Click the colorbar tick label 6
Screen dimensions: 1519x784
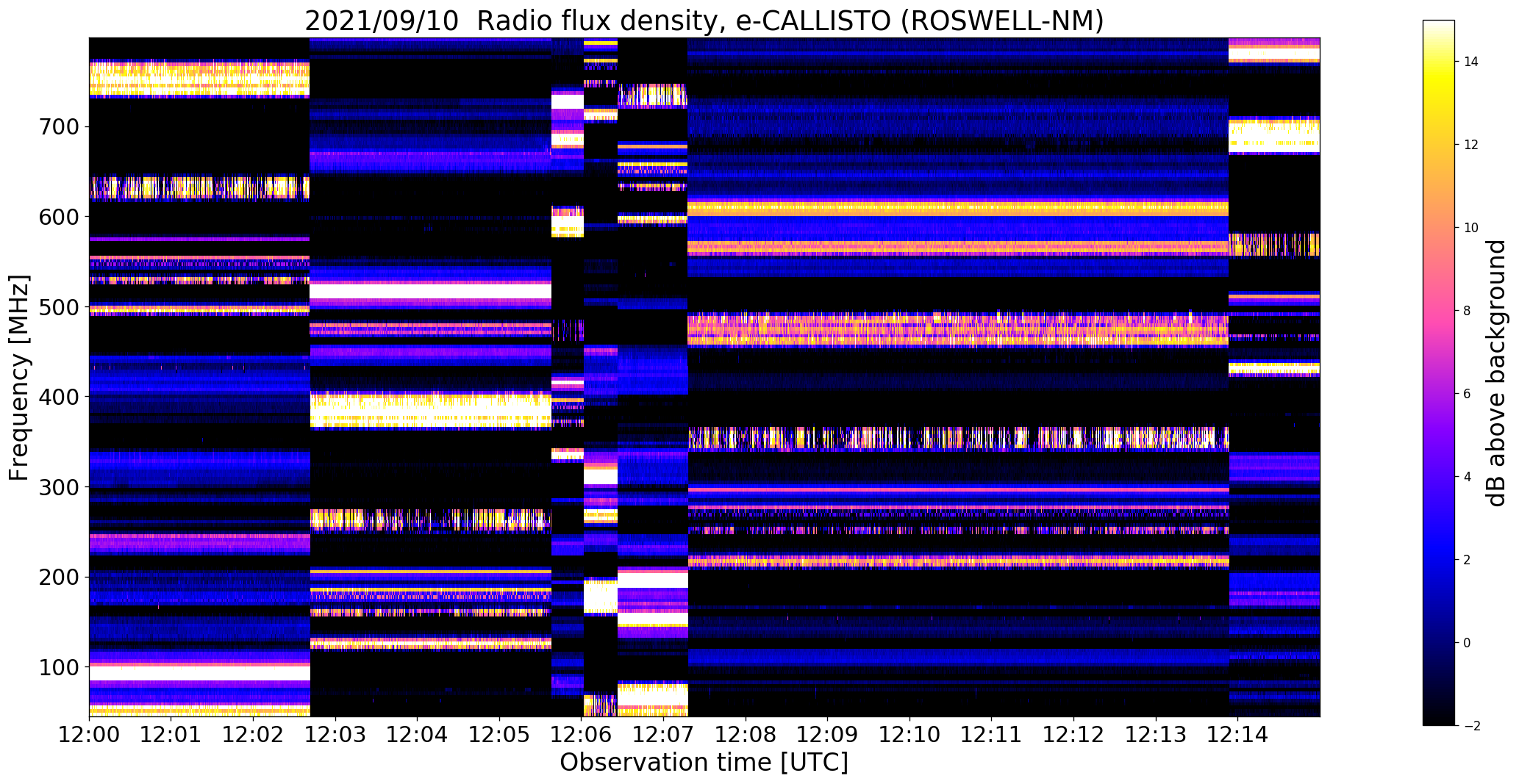(x=1468, y=394)
